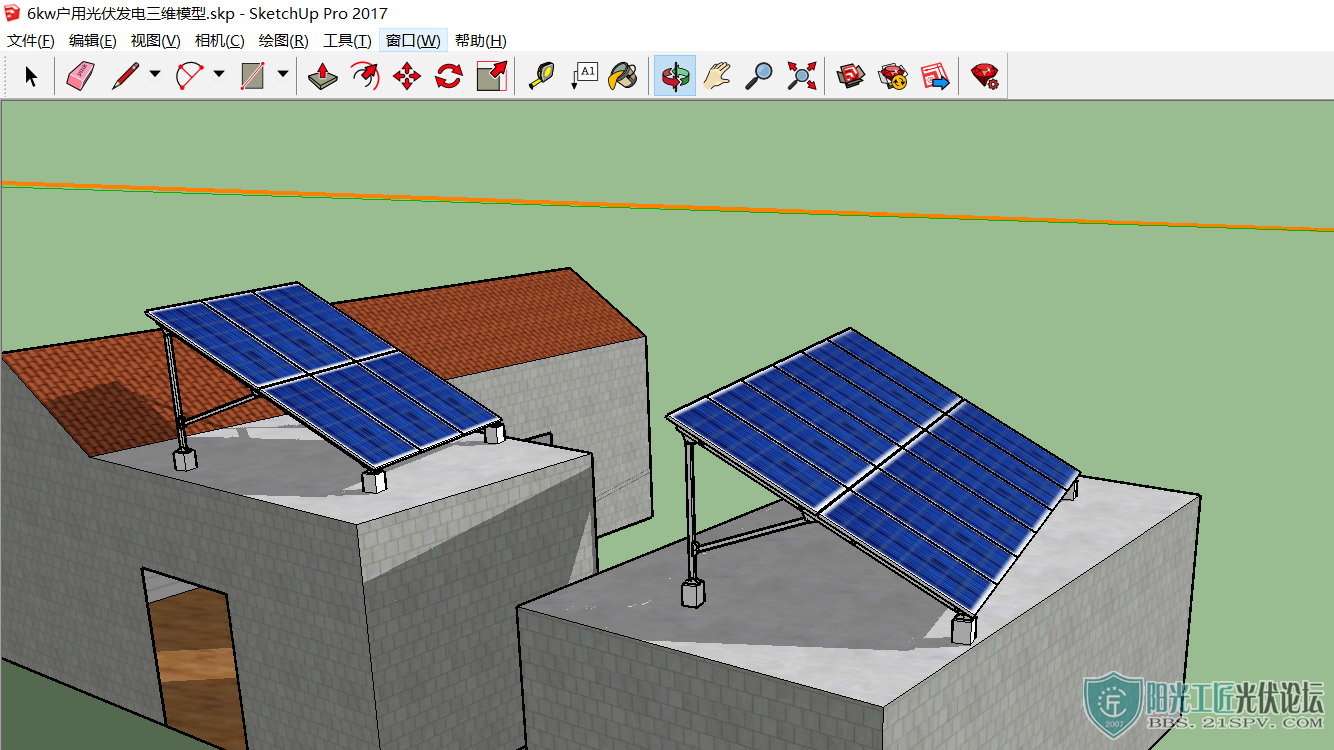Expand the Arc tool dropdown arrow
Image resolution: width=1334 pixels, height=750 pixels.
tap(218, 74)
